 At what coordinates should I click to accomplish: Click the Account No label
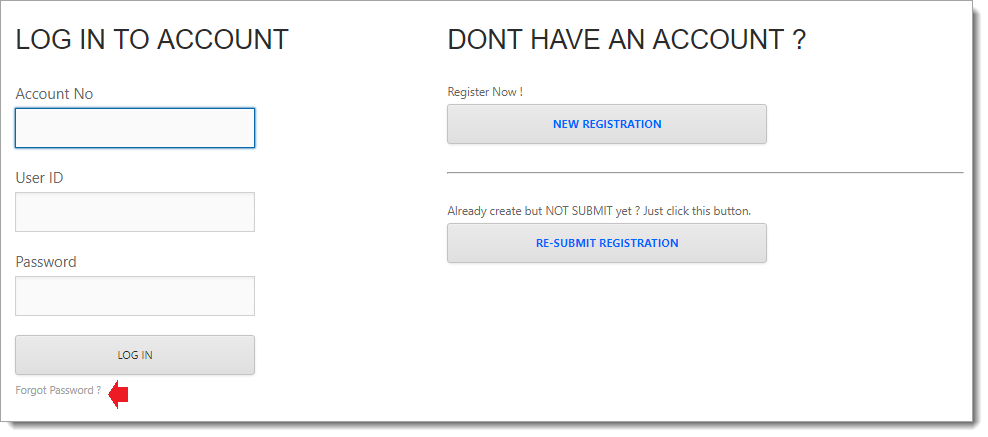pyautogui.click(x=54, y=94)
